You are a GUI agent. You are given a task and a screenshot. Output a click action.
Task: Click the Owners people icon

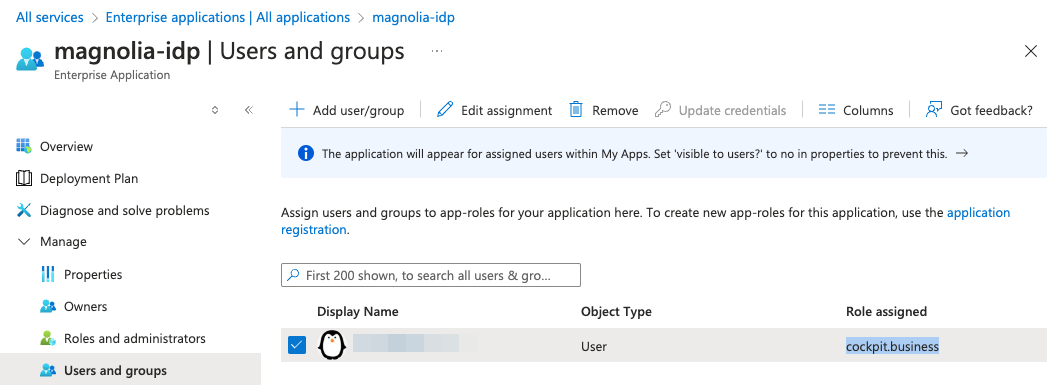click(47, 306)
